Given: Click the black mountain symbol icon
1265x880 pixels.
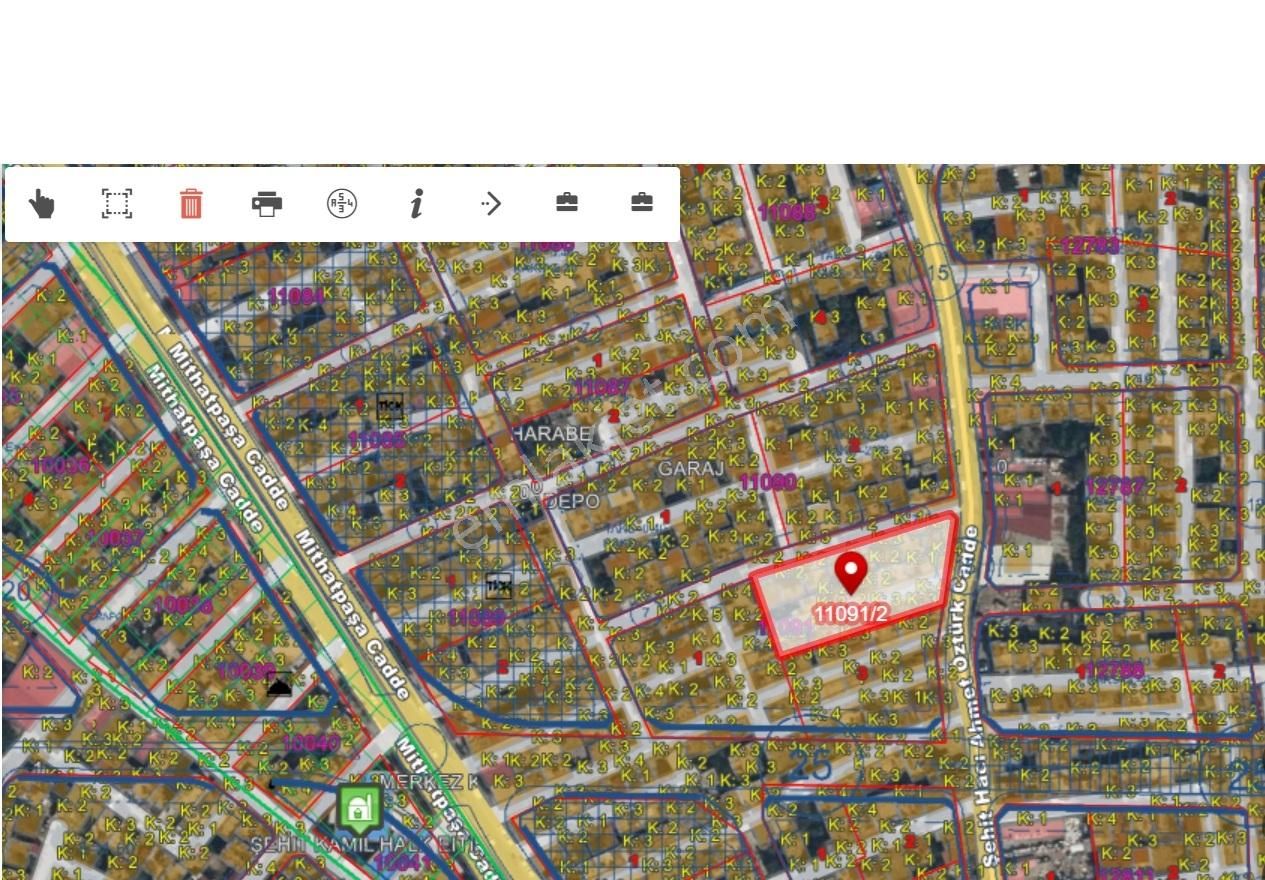Looking at the screenshot, I should point(279,684).
